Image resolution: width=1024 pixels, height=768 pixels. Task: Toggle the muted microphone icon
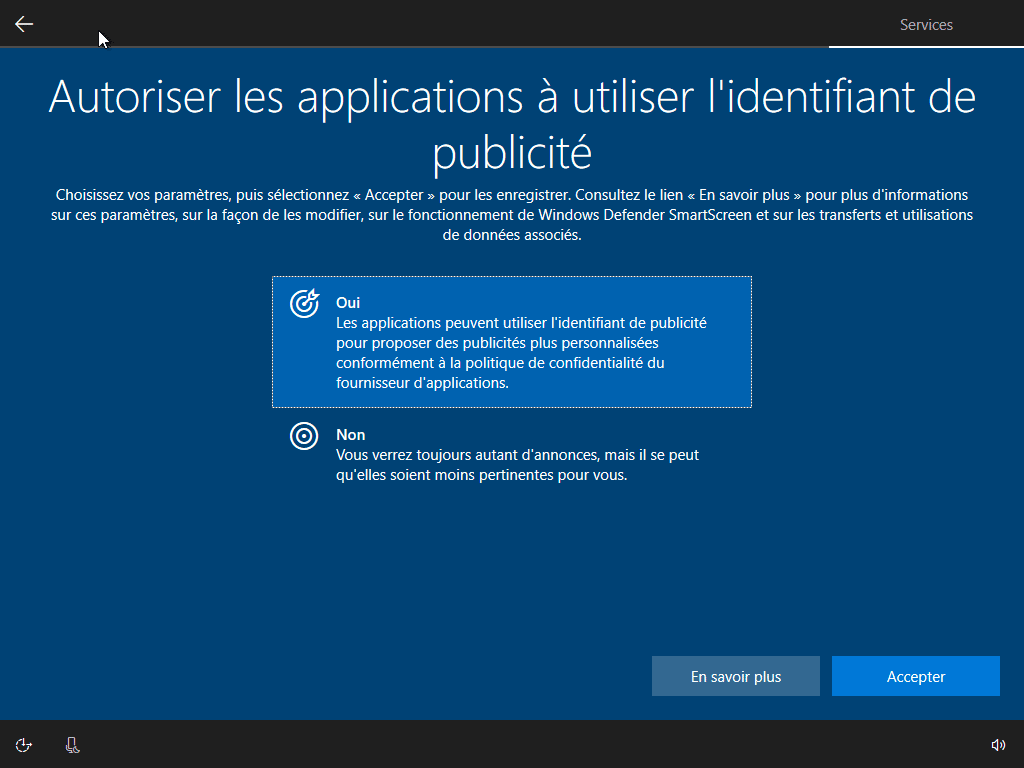(x=72, y=744)
